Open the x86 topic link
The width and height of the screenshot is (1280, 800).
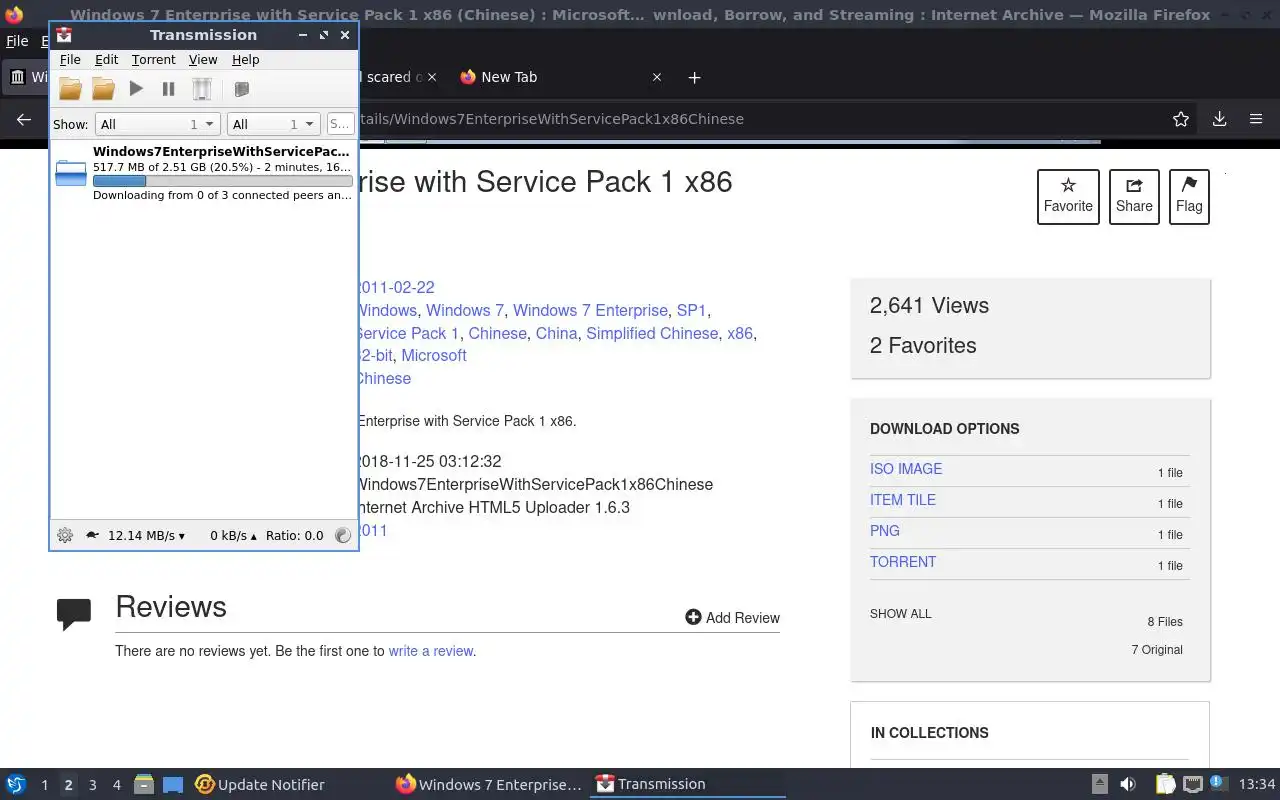tap(740, 333)
